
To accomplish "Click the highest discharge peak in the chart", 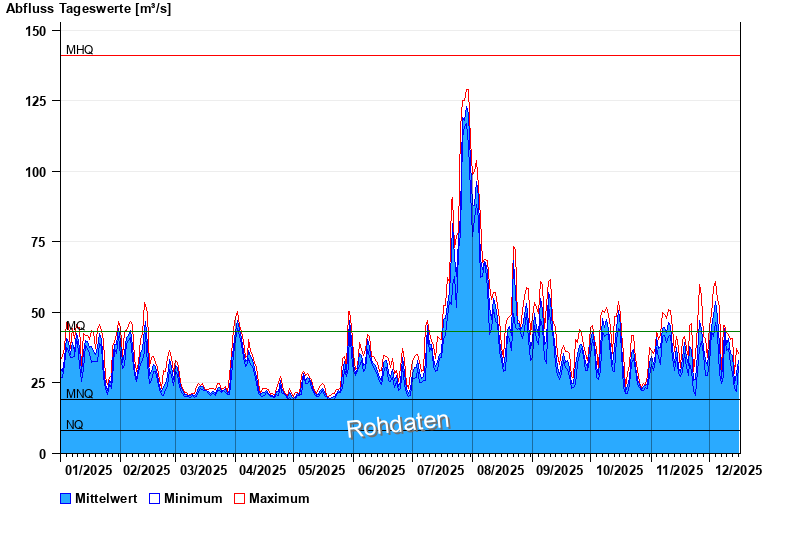I will click(x=467, y=91).
